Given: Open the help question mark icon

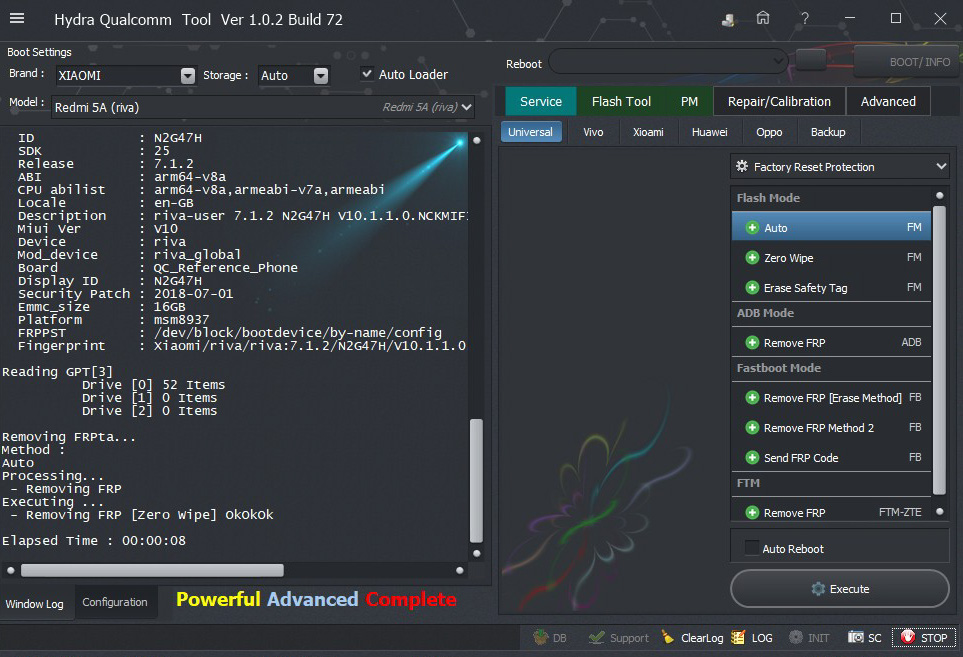Looking at the screenshot, I should pyautogui.click(x=804, y=18).
